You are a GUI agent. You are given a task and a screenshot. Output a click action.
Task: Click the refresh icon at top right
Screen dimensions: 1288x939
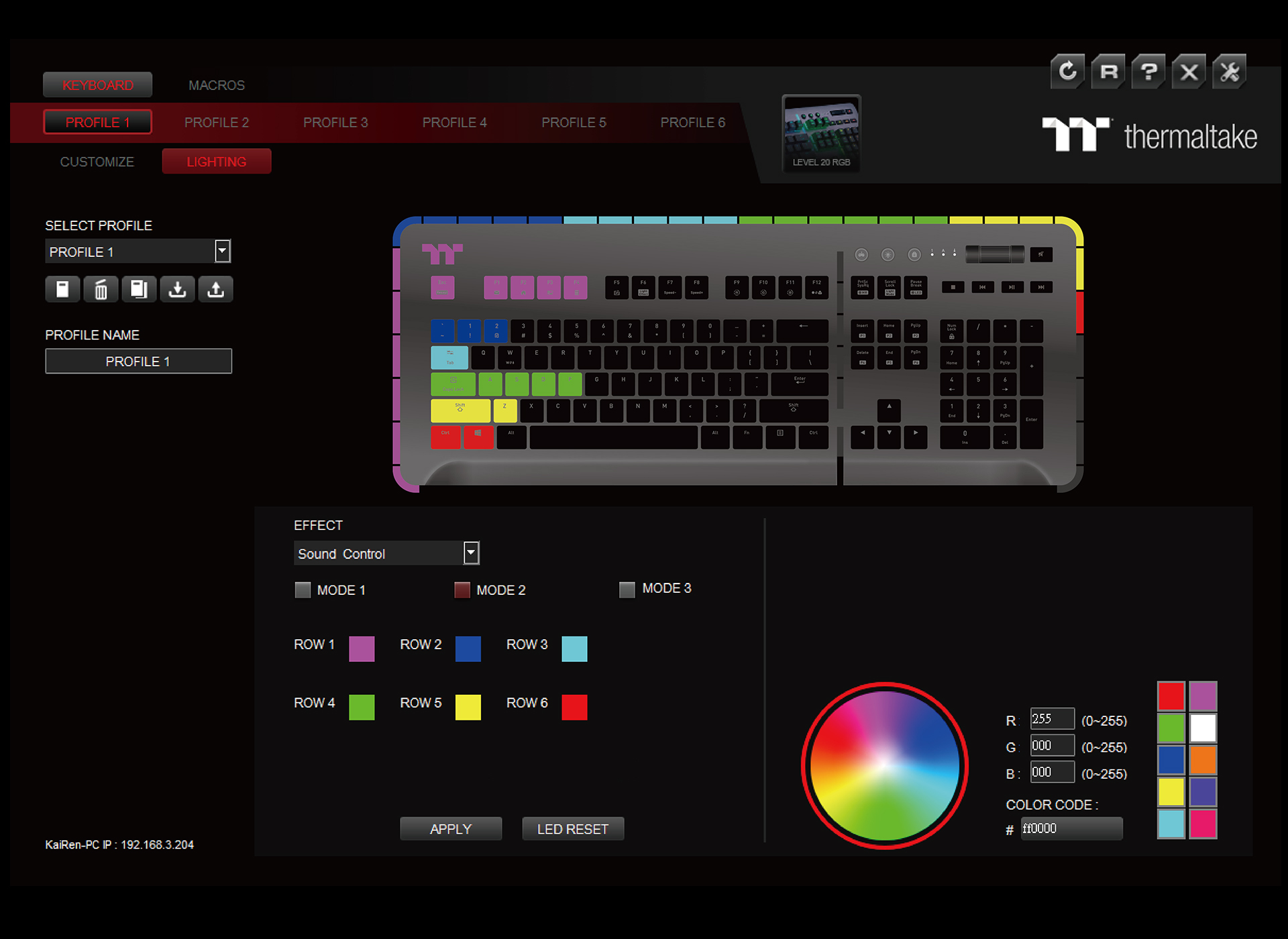tap(1067, 71)
